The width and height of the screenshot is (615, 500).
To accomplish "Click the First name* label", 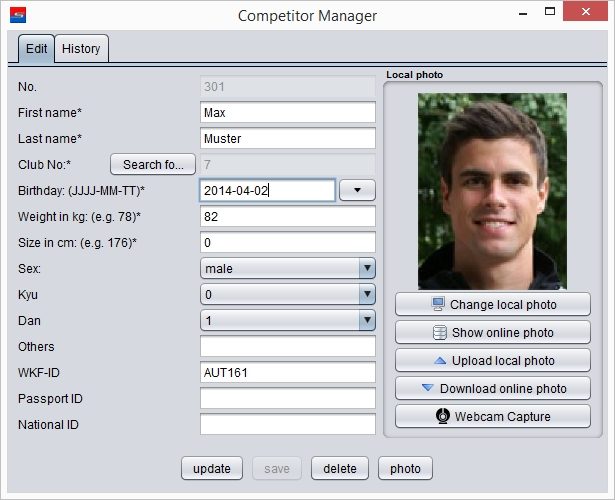I will [x=50, y=113].
